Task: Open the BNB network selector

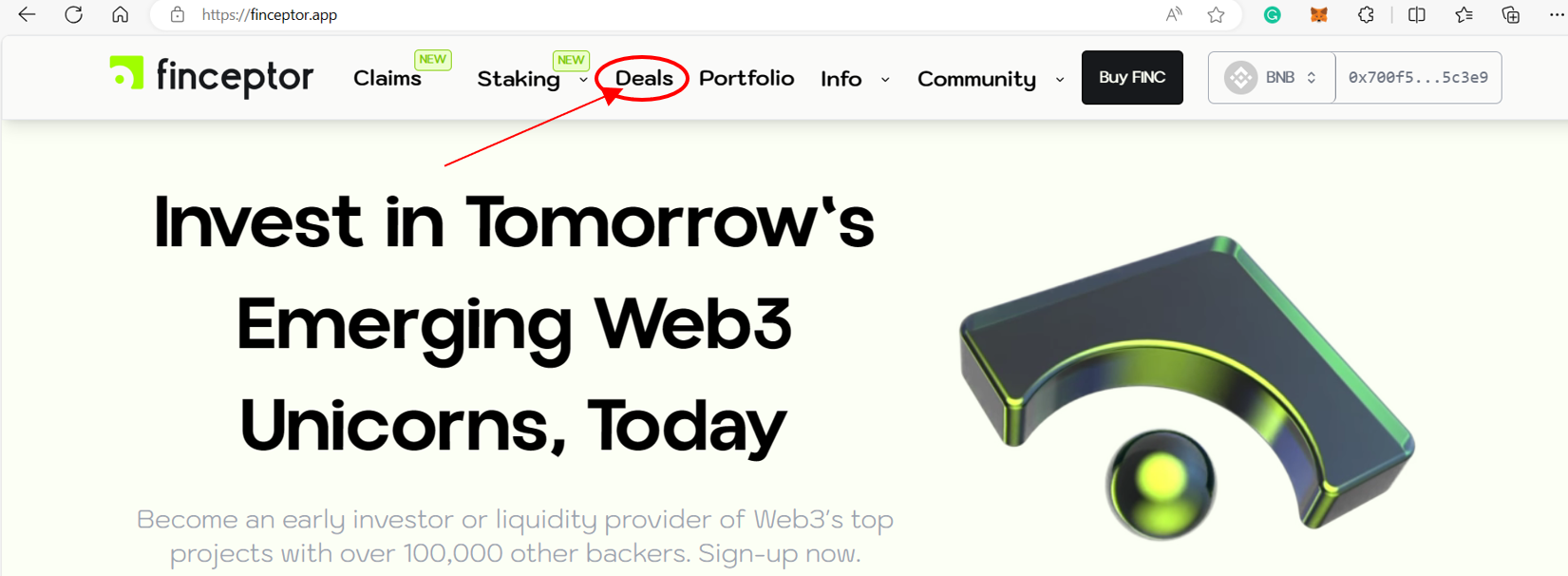Action: click(x=1272, y=78)
